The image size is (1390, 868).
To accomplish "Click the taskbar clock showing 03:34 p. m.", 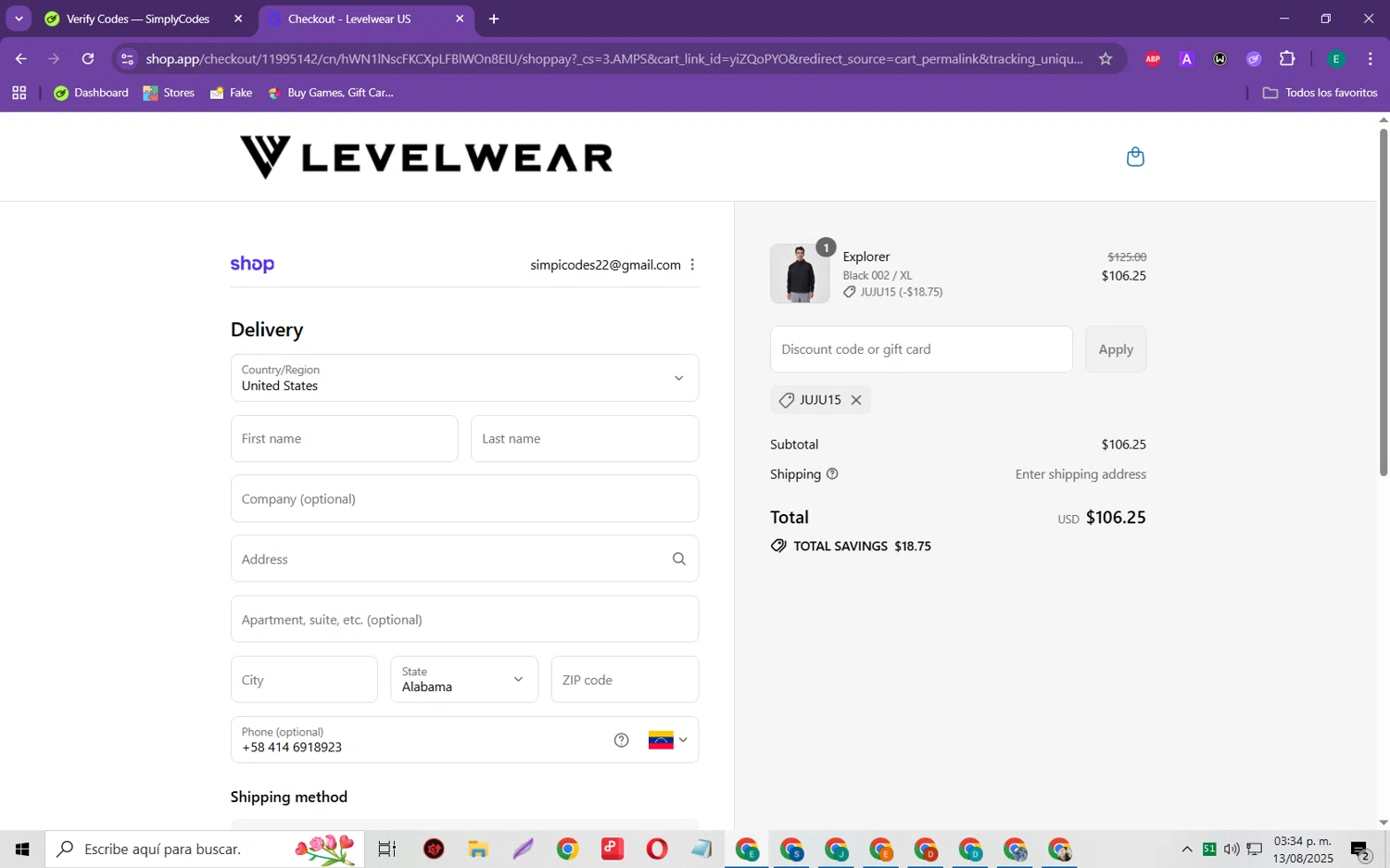I will [1303, 849].
